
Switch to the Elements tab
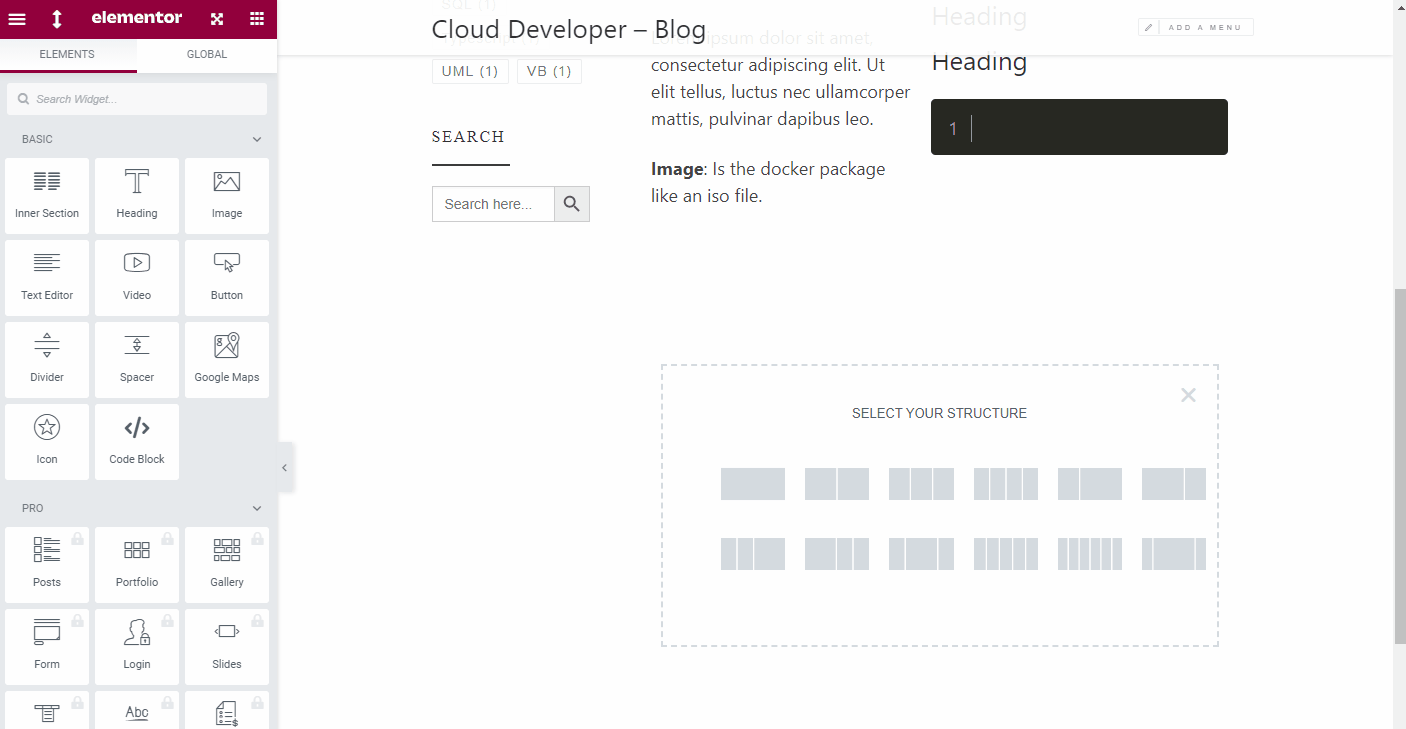68,54
